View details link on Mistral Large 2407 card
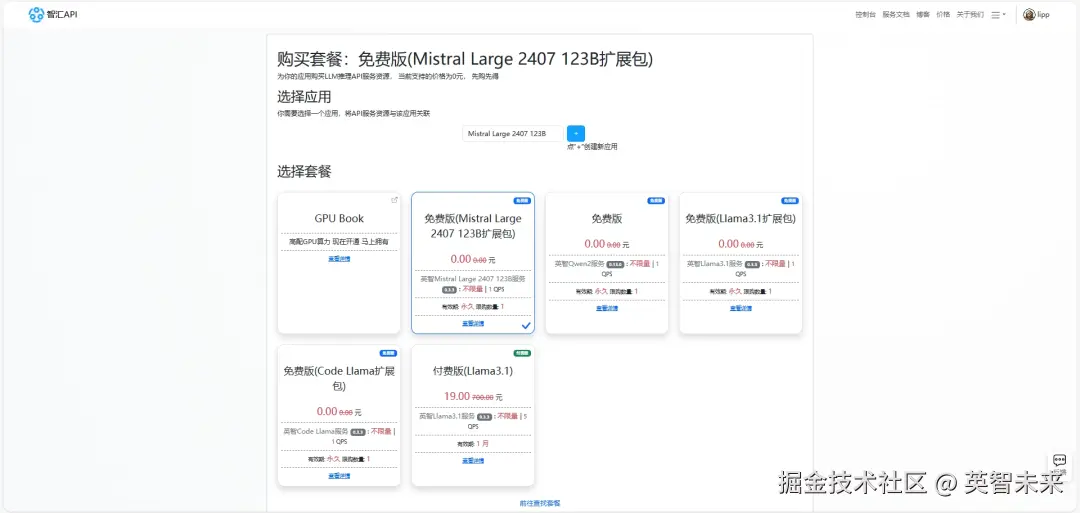 coord(472,323)
